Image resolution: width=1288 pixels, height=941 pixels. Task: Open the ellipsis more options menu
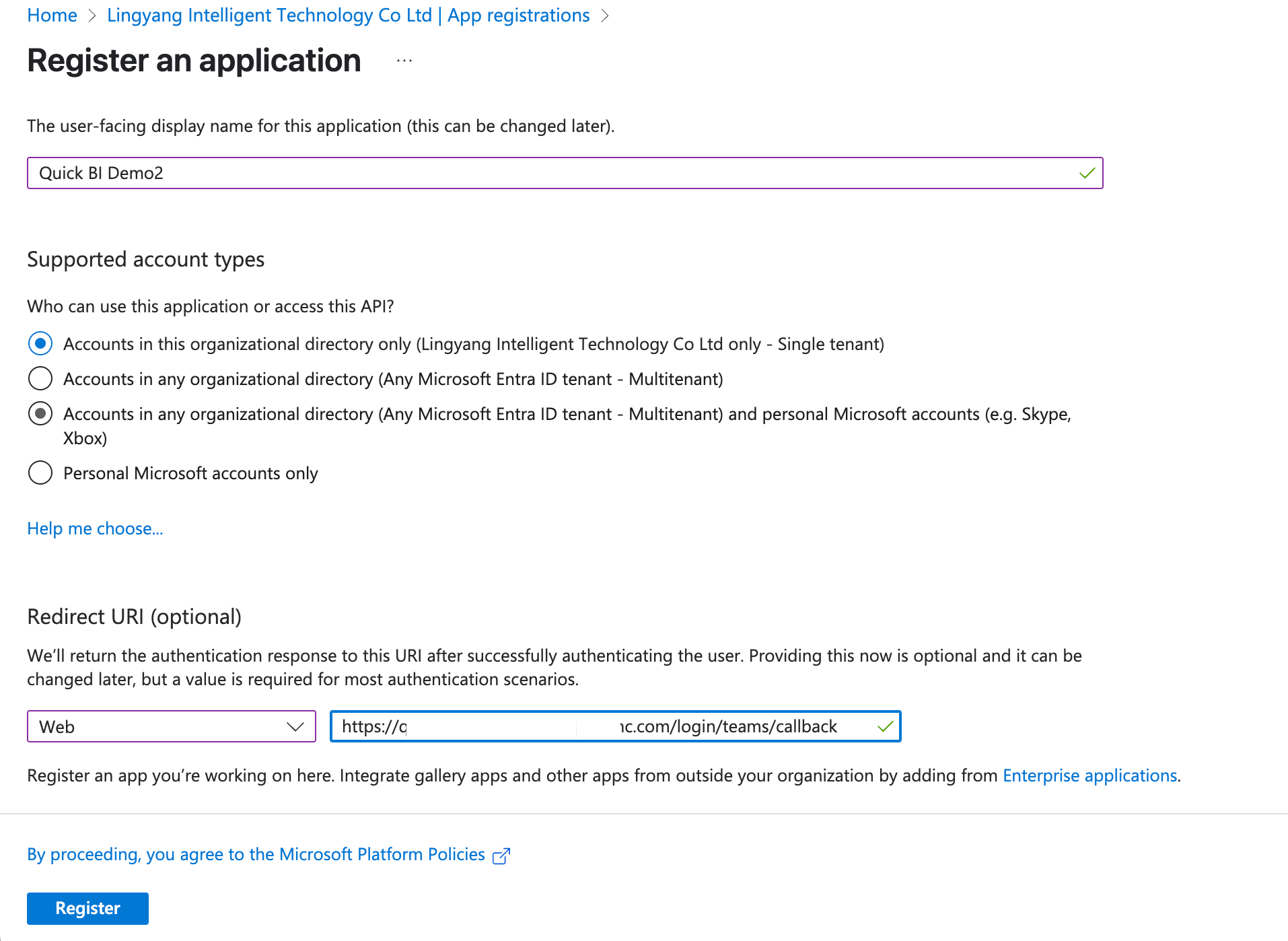click(x=404, y=61)
